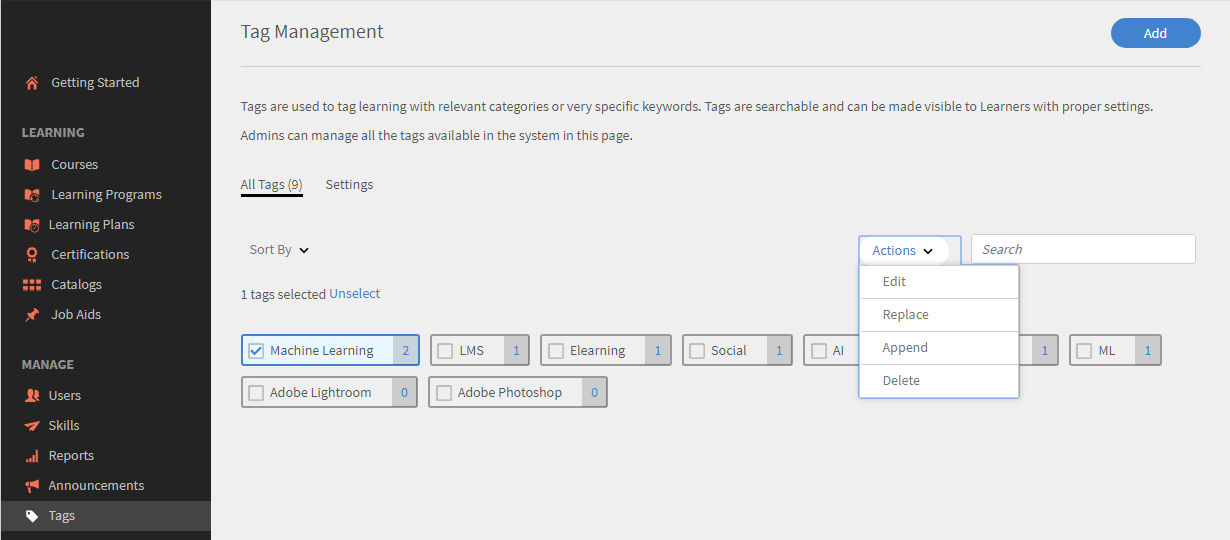Check the LMS tag checkbox
The height and width of the screenshot is (540, 1230).
point(445,351)
